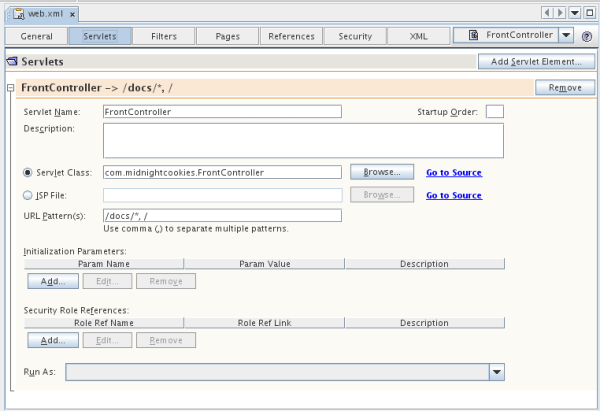Screen dimensions: 600x411
Task: Switch to the XML tab
Action: click(x=419, y=36)
